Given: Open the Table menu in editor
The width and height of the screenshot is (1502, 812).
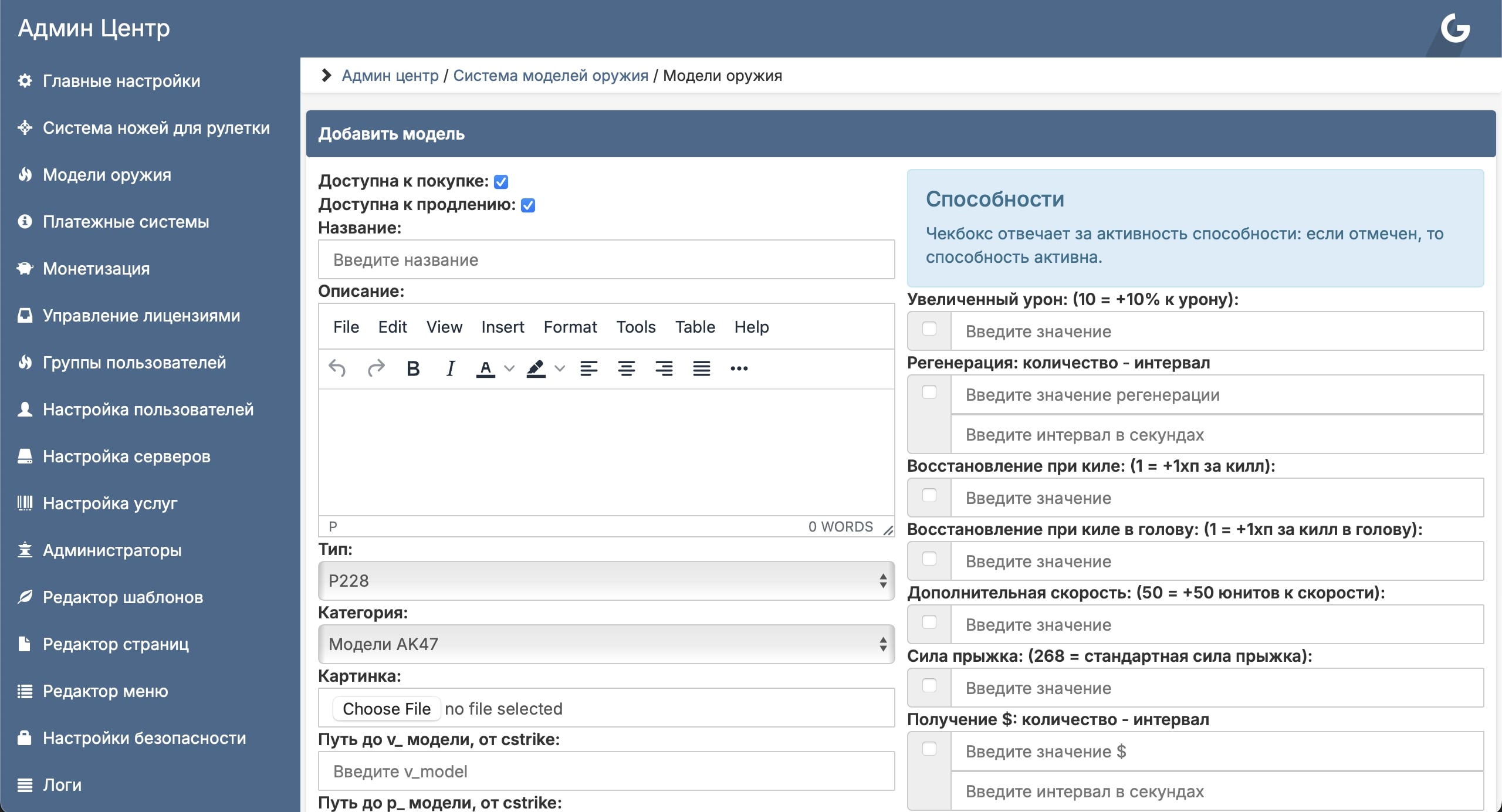Looking at the screenshot, I should (695, 327).
